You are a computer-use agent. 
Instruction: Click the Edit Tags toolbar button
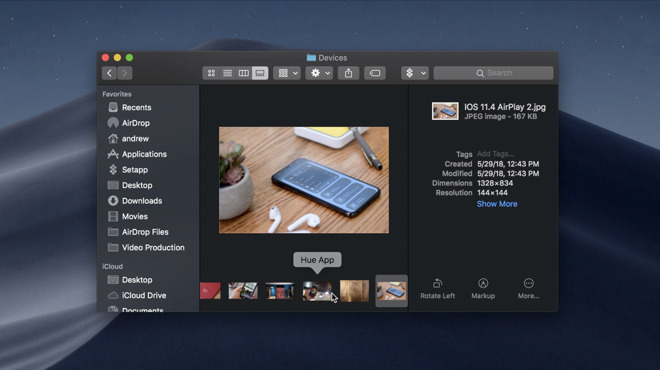click(375, 73)
